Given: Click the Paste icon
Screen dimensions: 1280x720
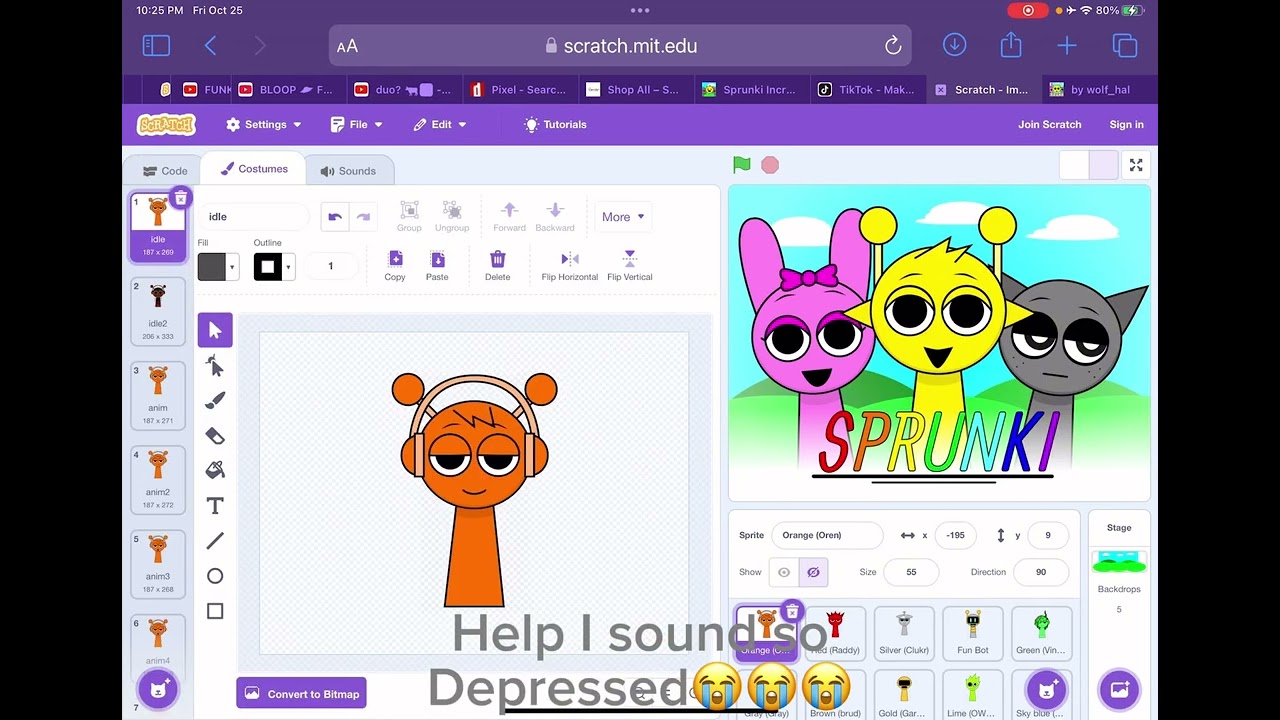Looking at the screenshot, I should click(437, 265).
